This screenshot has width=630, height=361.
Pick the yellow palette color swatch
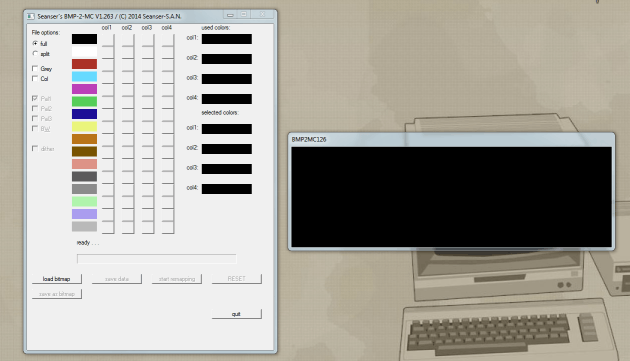84,126
